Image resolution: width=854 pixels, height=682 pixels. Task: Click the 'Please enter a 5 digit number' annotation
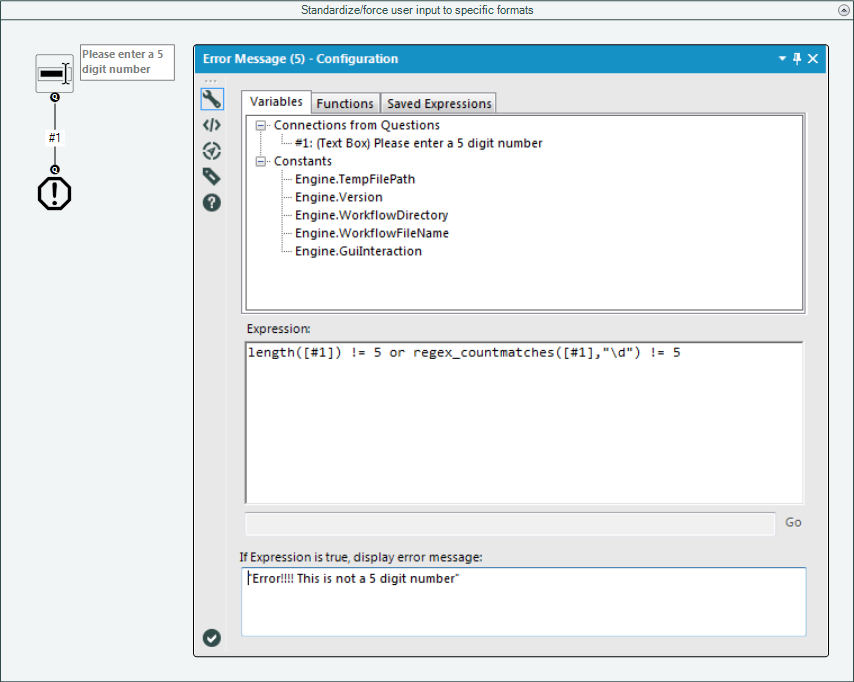[x=127, y=62]
